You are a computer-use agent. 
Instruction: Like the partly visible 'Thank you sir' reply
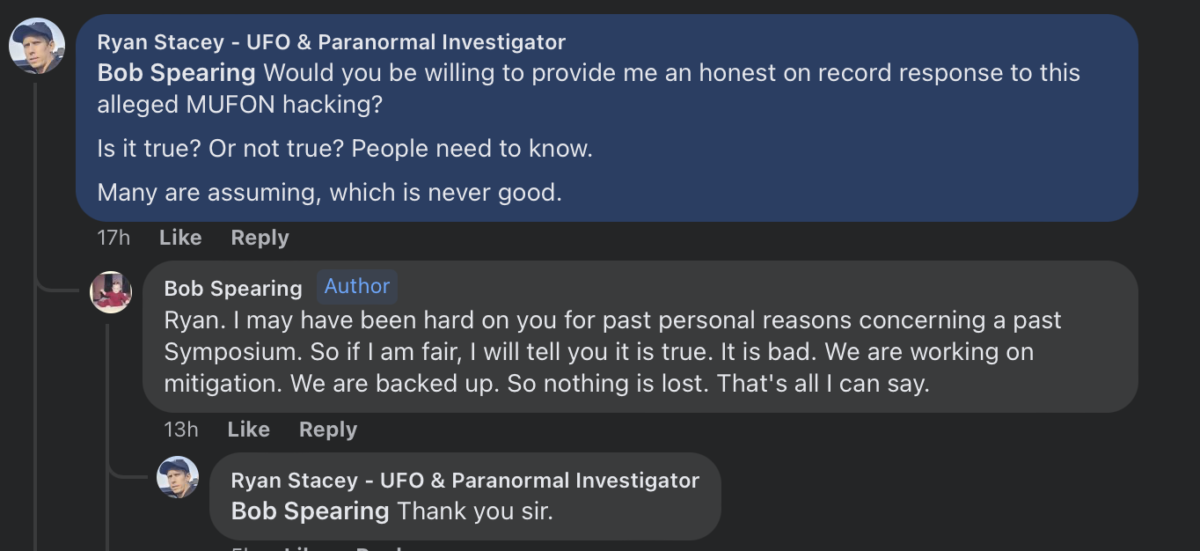pos(300,548)
